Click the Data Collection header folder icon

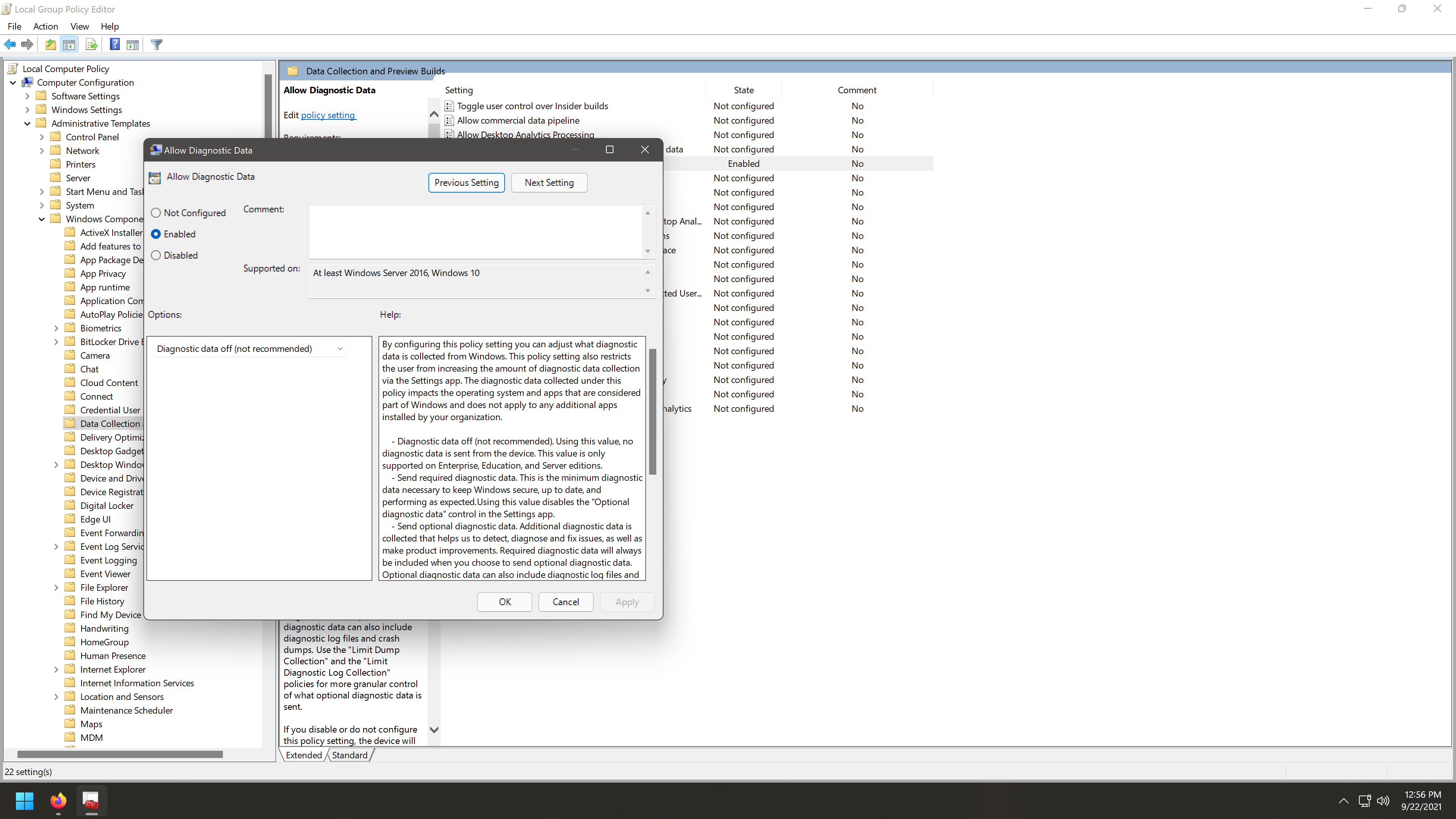(292, 71)
